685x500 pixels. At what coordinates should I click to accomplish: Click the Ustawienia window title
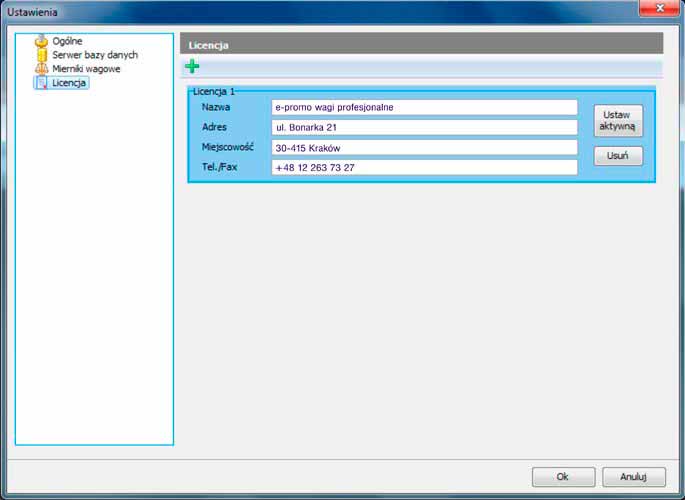click(x=32, y=12)
